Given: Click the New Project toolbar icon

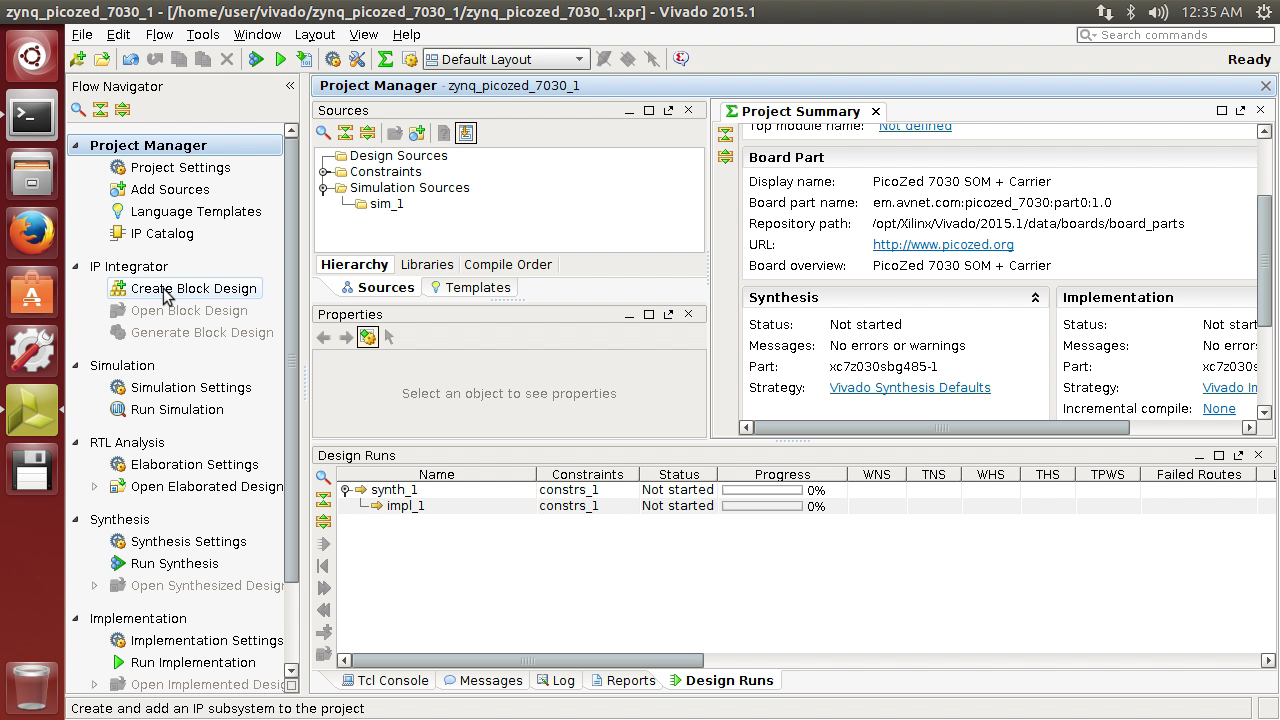Looking at the screenshot, I should click(x=77, y=59).
